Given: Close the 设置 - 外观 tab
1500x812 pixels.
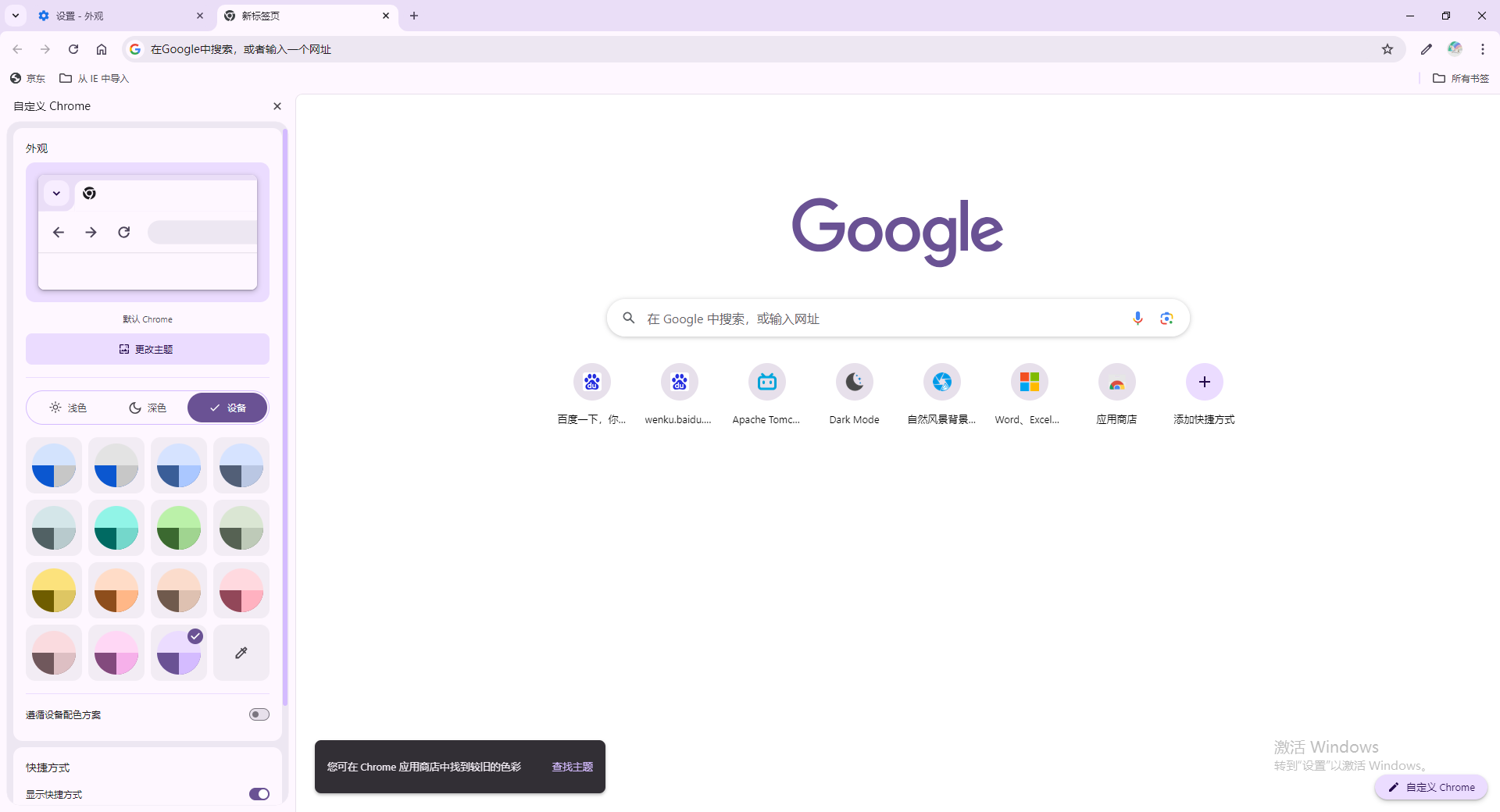Looking at the screenshot, I should click(200, 16).
